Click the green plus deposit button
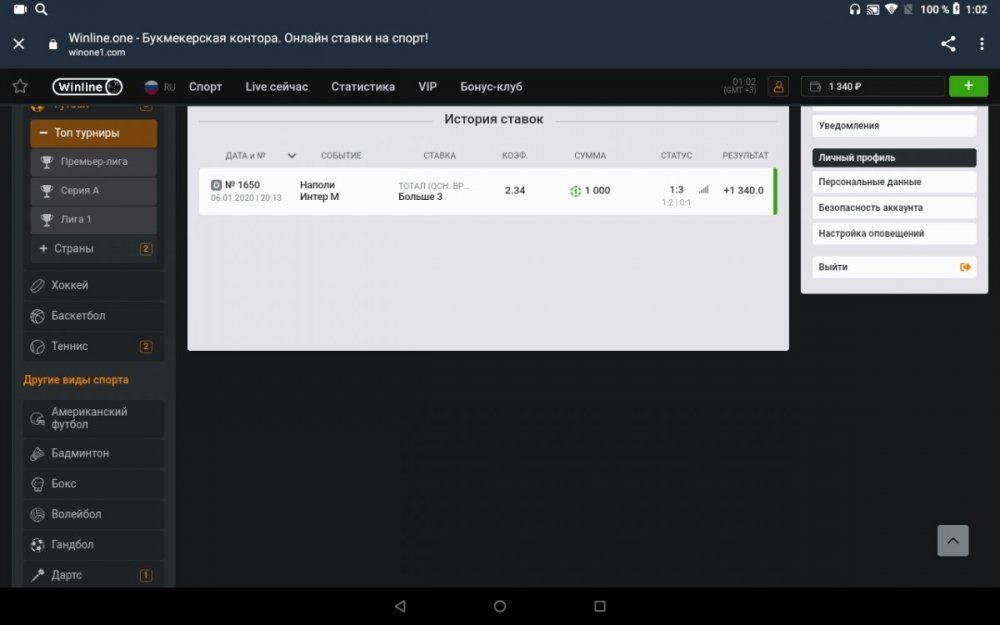 pos(967,86)
